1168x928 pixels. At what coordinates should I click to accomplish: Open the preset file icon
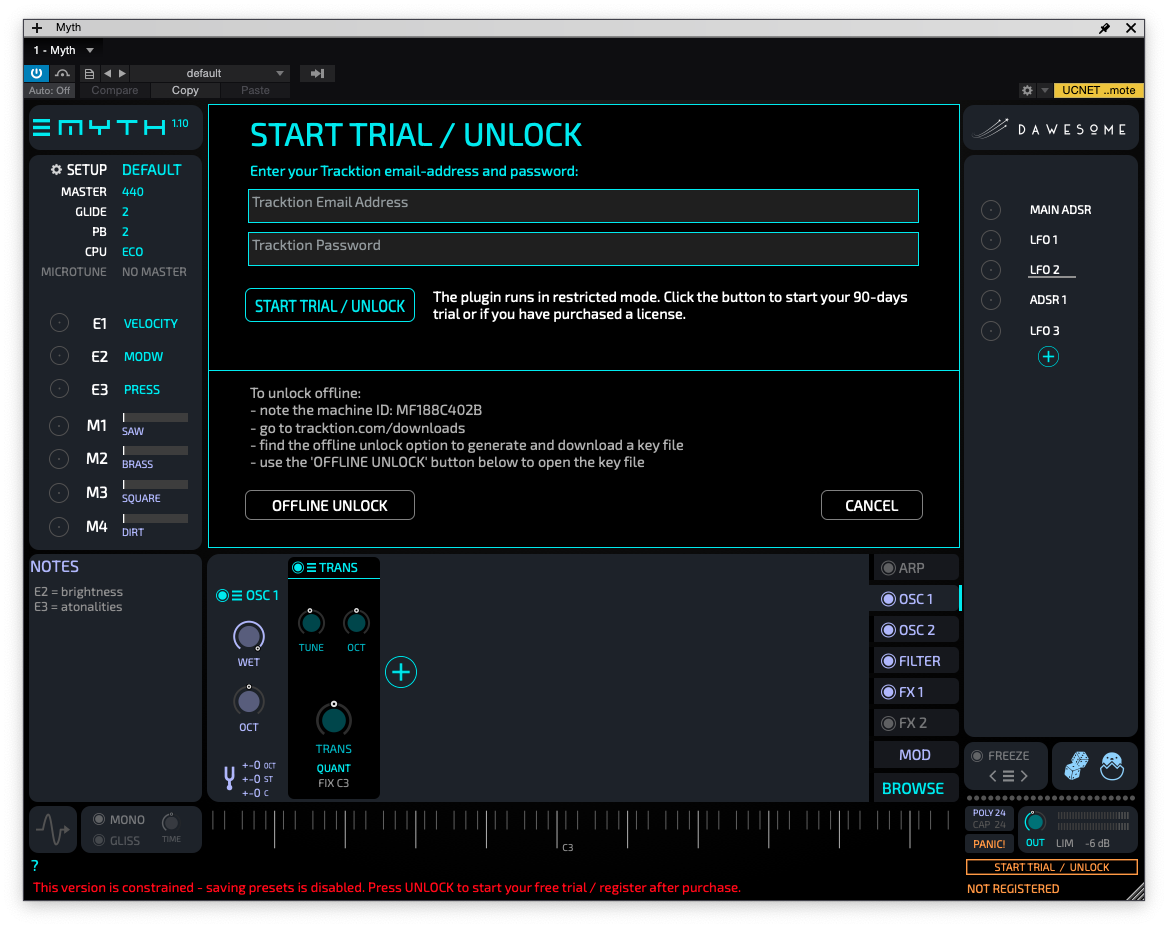click(89, 73)
